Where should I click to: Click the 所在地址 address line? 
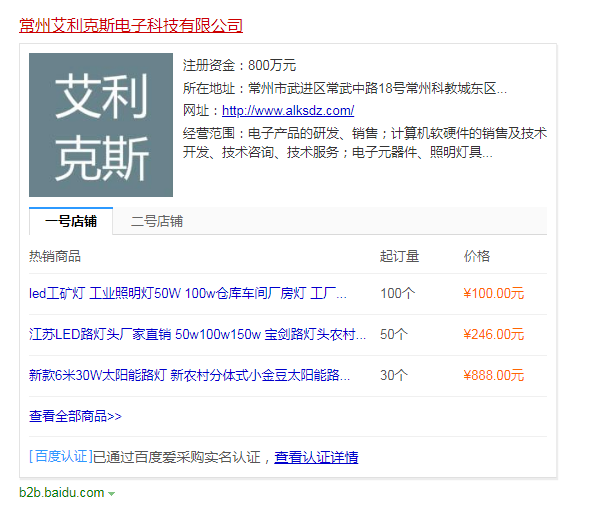point(345,88)
